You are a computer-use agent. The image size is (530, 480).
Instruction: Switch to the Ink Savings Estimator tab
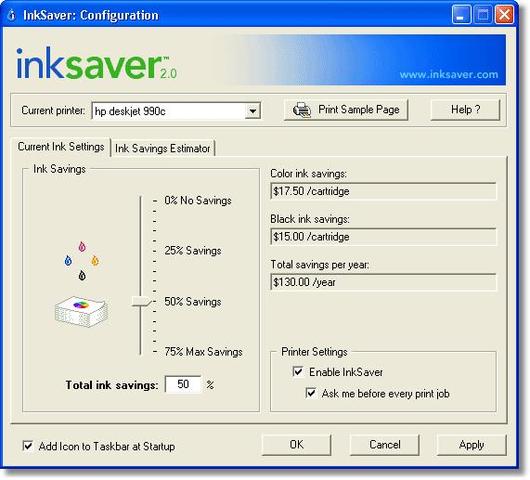(x=163, y=148)
